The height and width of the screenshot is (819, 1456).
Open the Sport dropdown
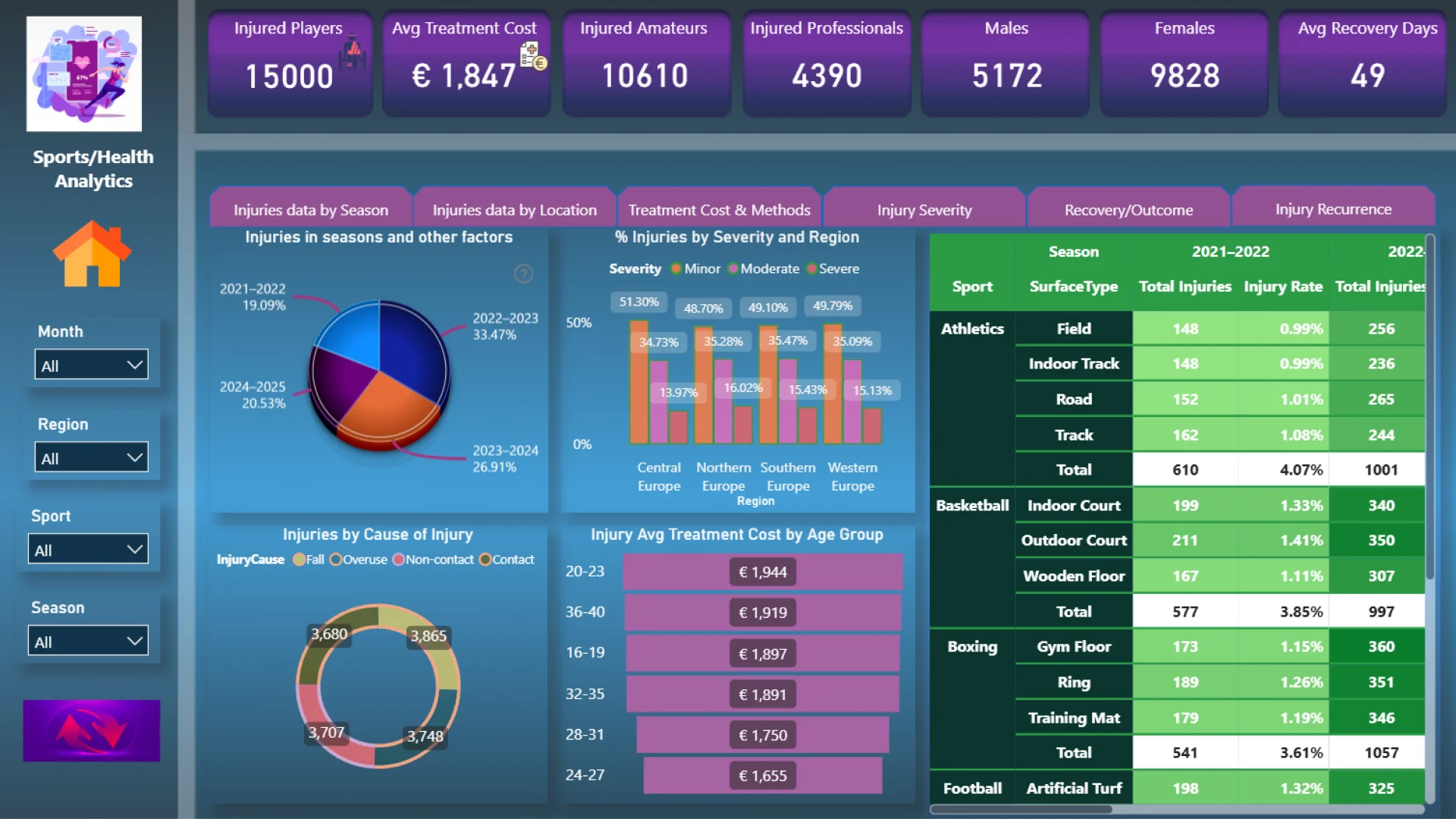(88, 549)
